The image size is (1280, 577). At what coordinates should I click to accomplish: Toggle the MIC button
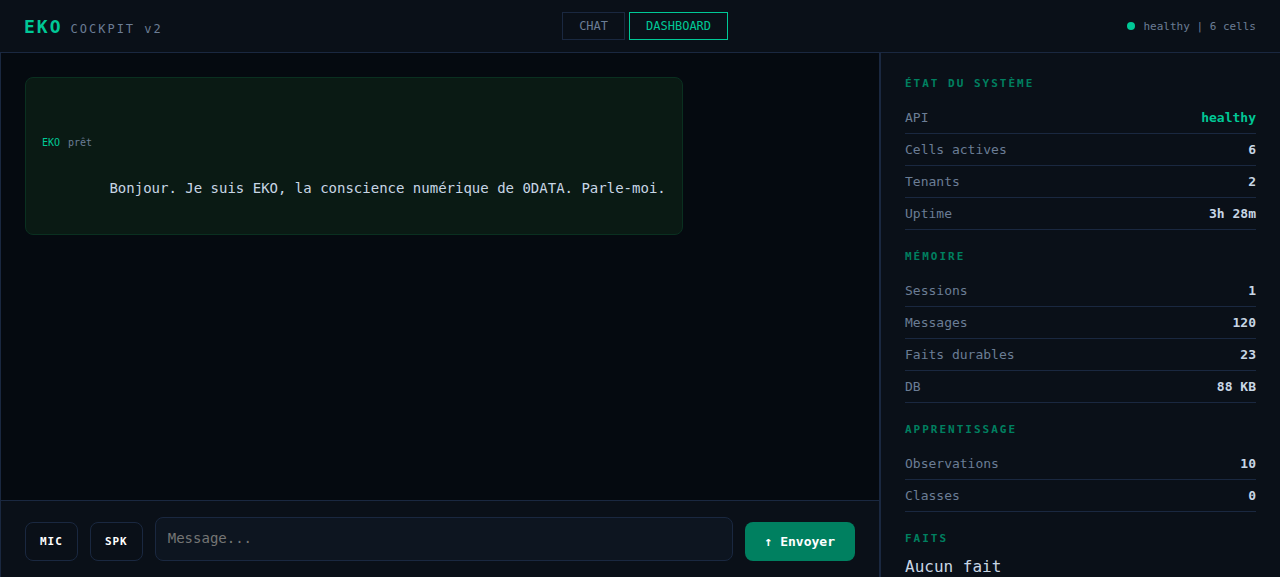tap(51, 541)
